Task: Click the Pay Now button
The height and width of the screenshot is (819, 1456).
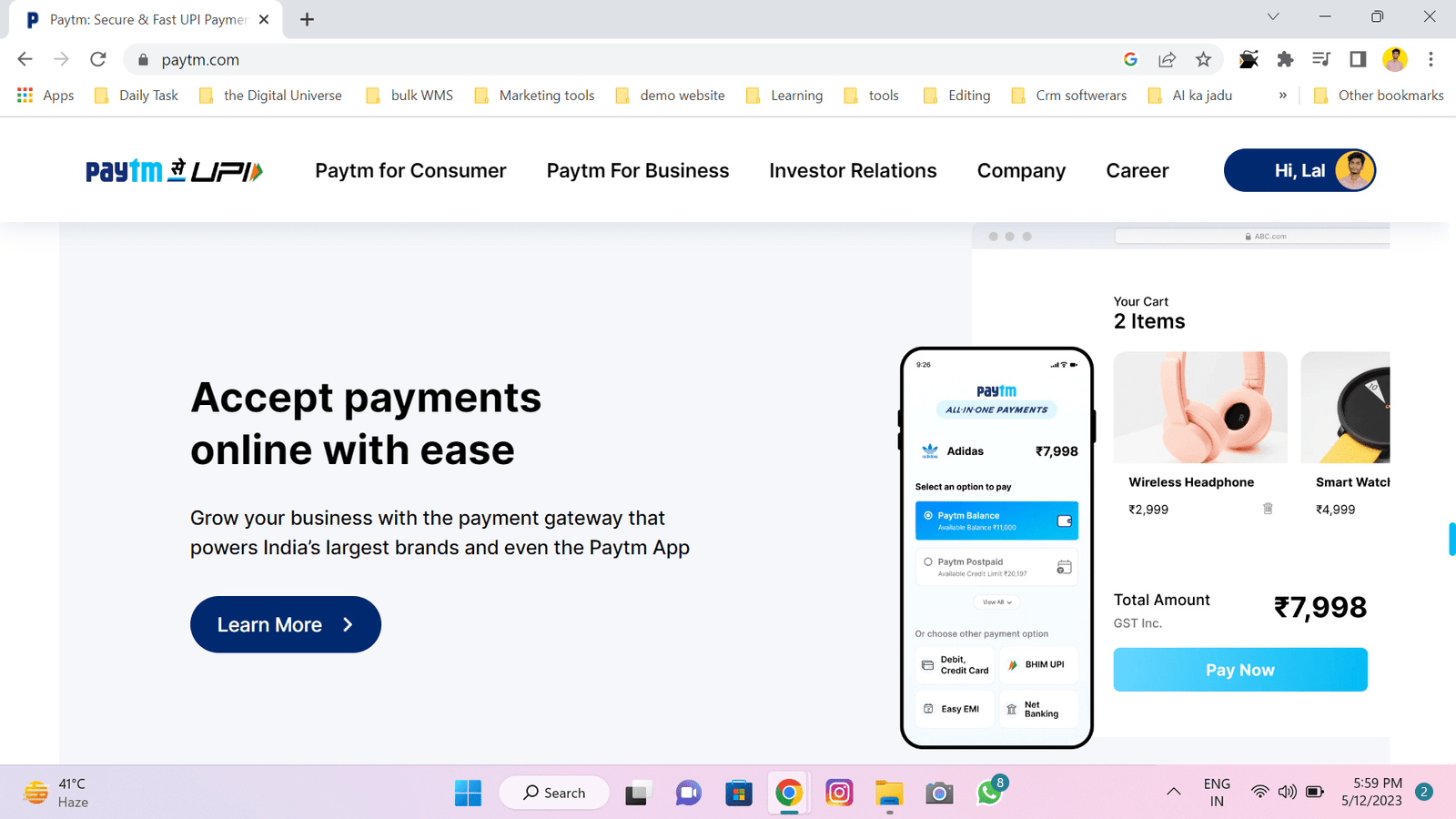Action: 1240,670
